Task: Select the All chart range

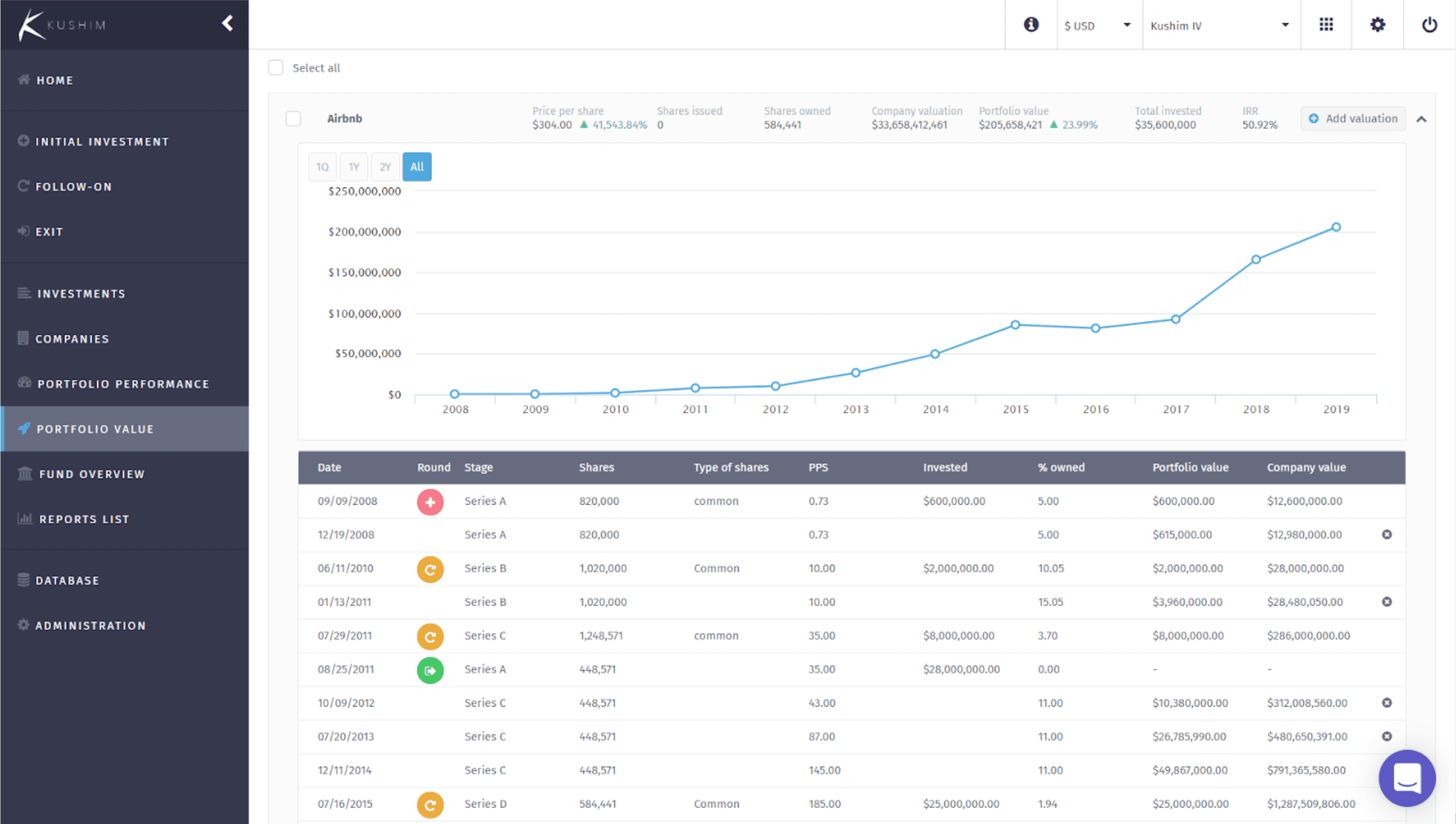Action: point(417,167)
